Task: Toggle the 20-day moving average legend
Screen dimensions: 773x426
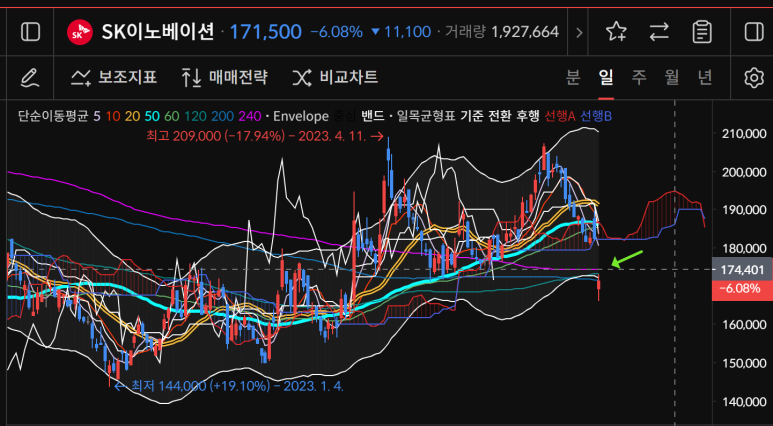Action: [x=132, y=116]
